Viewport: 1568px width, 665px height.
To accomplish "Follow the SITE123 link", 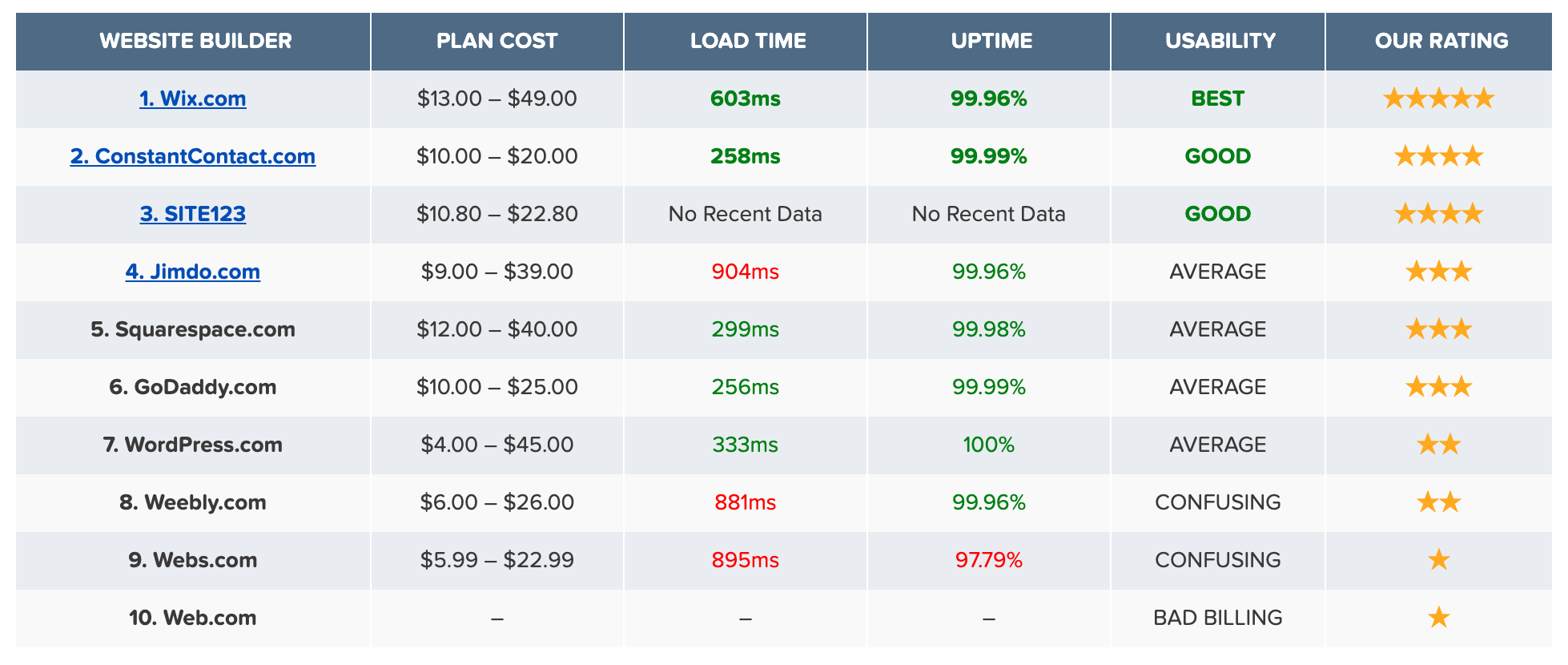I will 192,214.
